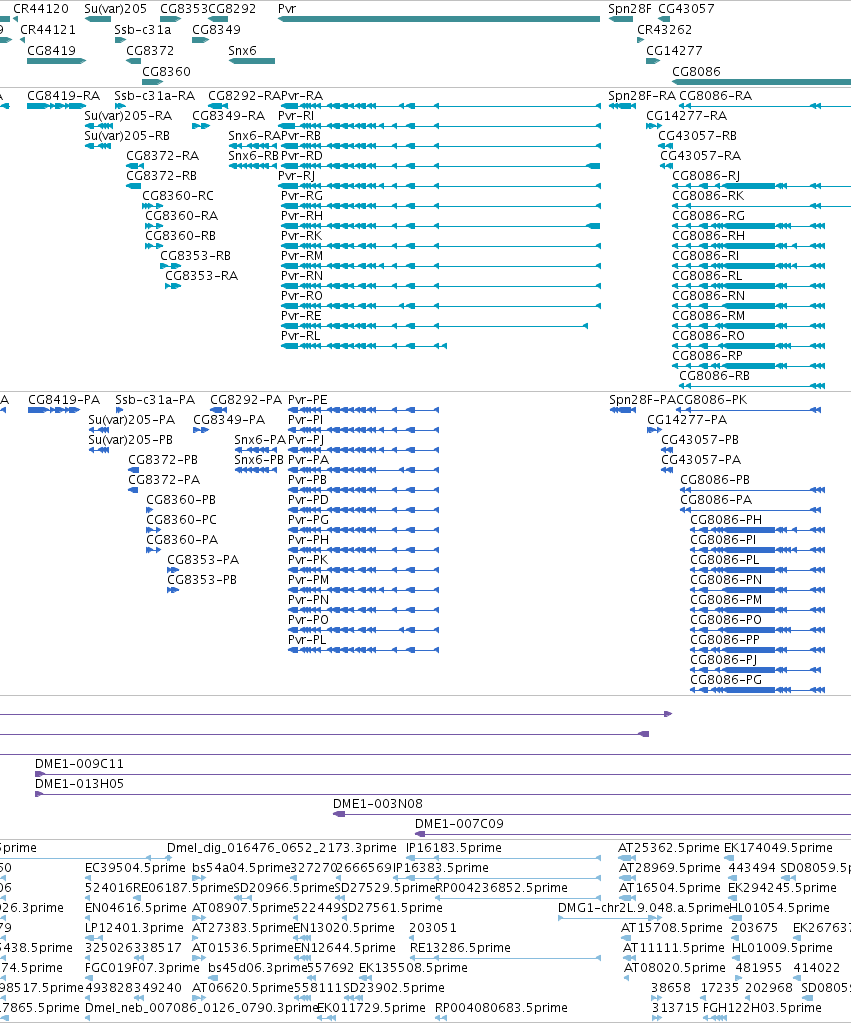This screenshot has height=1023, width=851.
Task: Click EST EC39504.5prime label
Action: [135, 868]
